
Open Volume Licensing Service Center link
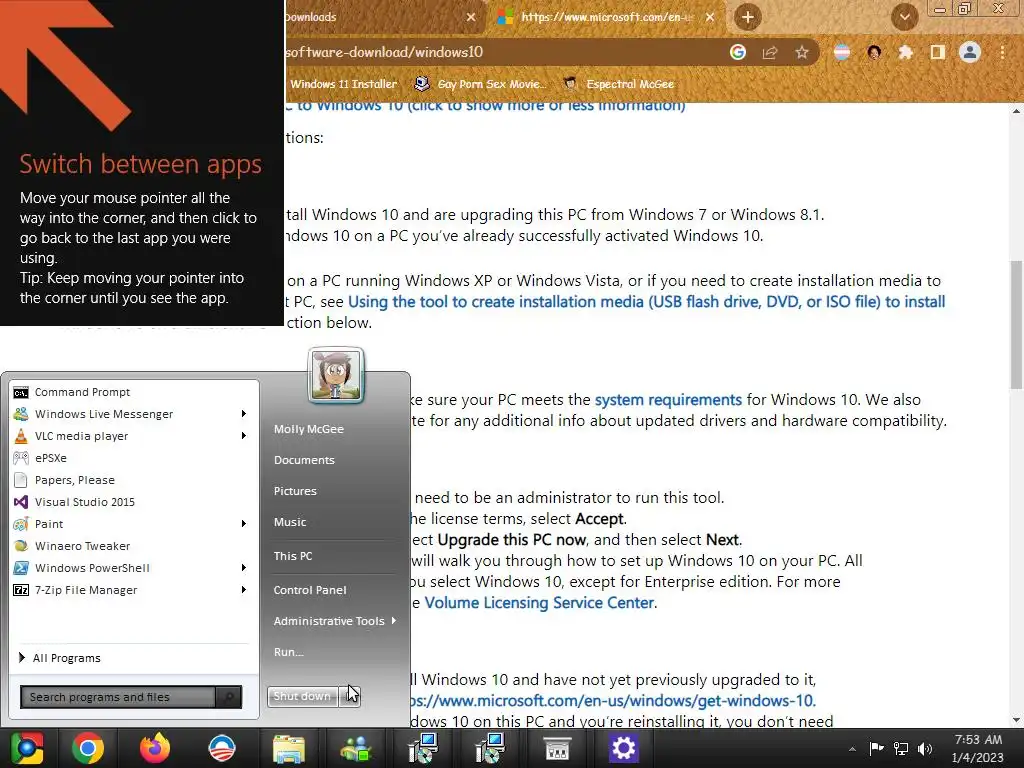pos(539,602)
